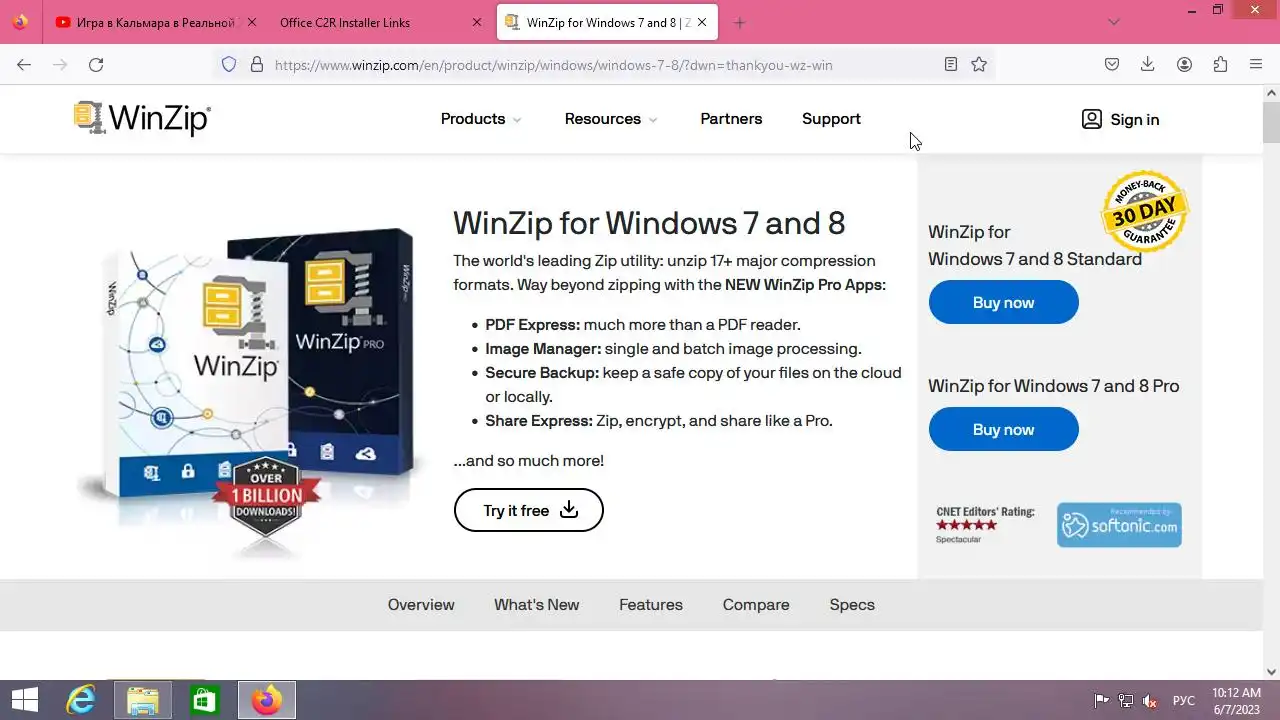1280x720 pixels.
Task: Open the Windows Start button
Action: point(24,700)
